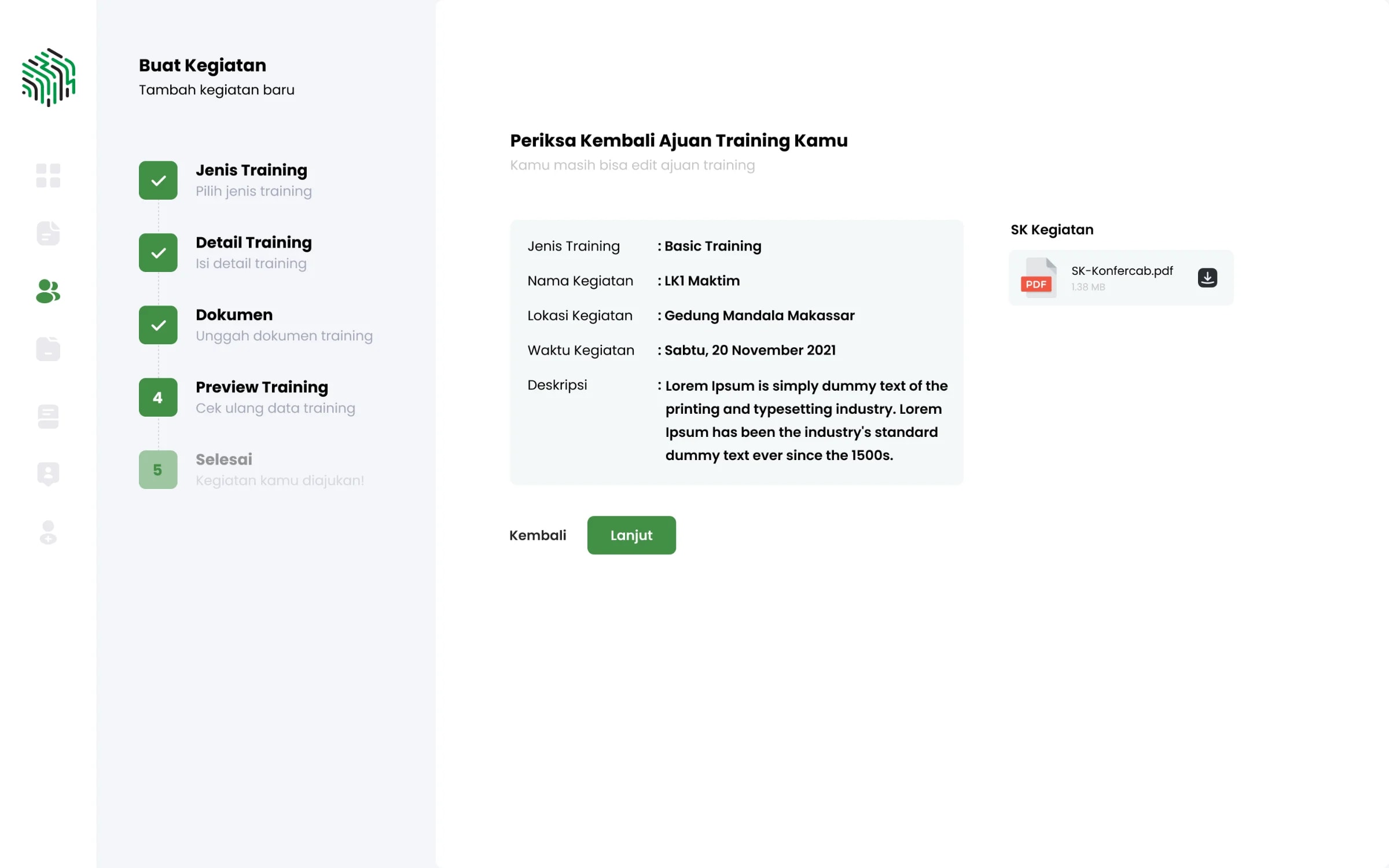This screenshot has width=1389, height=868.
Task: Click 'Tambah kegiatan baru' subtitle
Action: [216, 90]
